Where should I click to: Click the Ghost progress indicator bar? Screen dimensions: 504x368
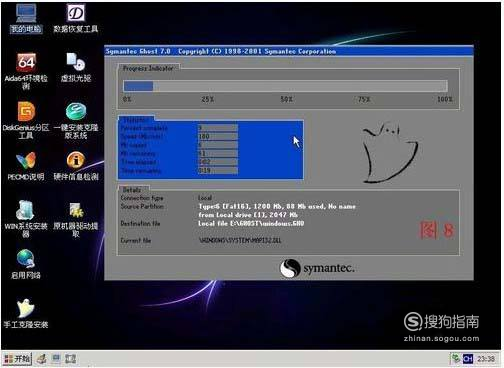285,86
